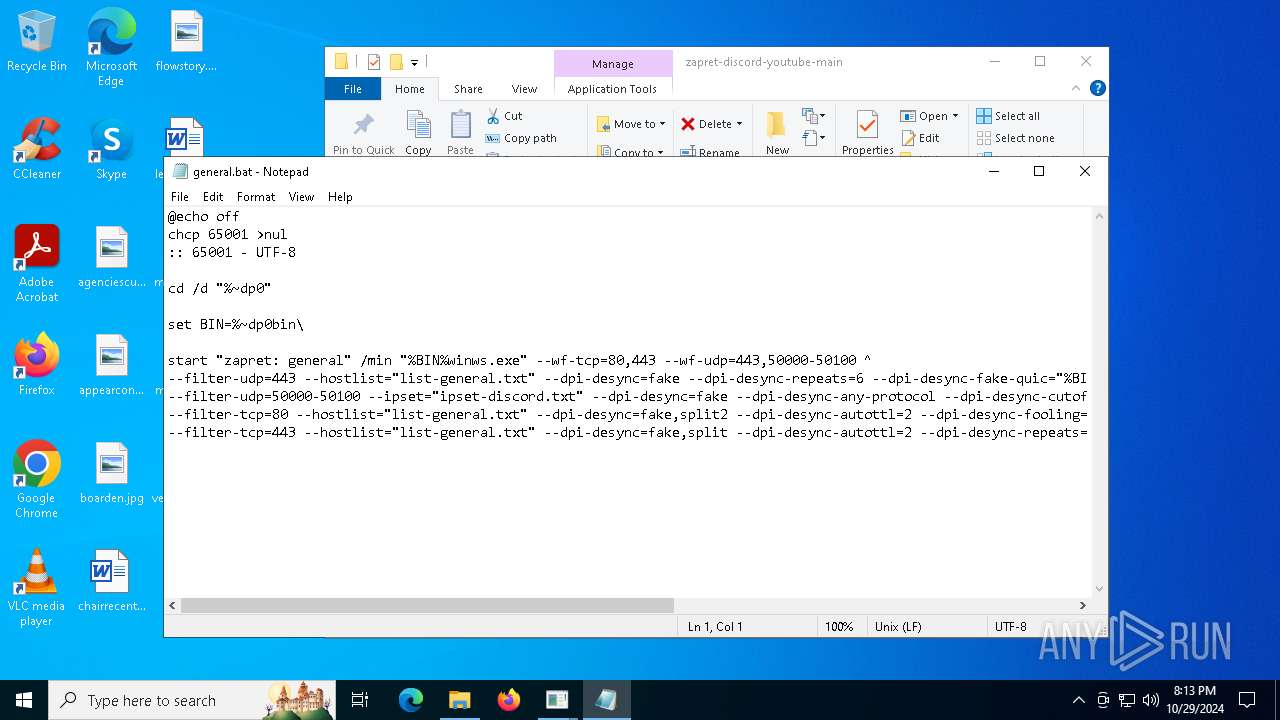1280x720 pixels.
Task: Click the VLC media player desktop icon
Action: [x=37, y=588]
